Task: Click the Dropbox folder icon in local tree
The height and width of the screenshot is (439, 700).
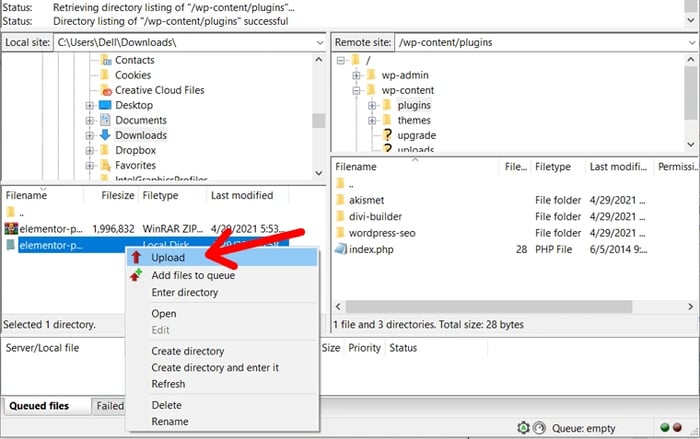Action: (103, 150)
